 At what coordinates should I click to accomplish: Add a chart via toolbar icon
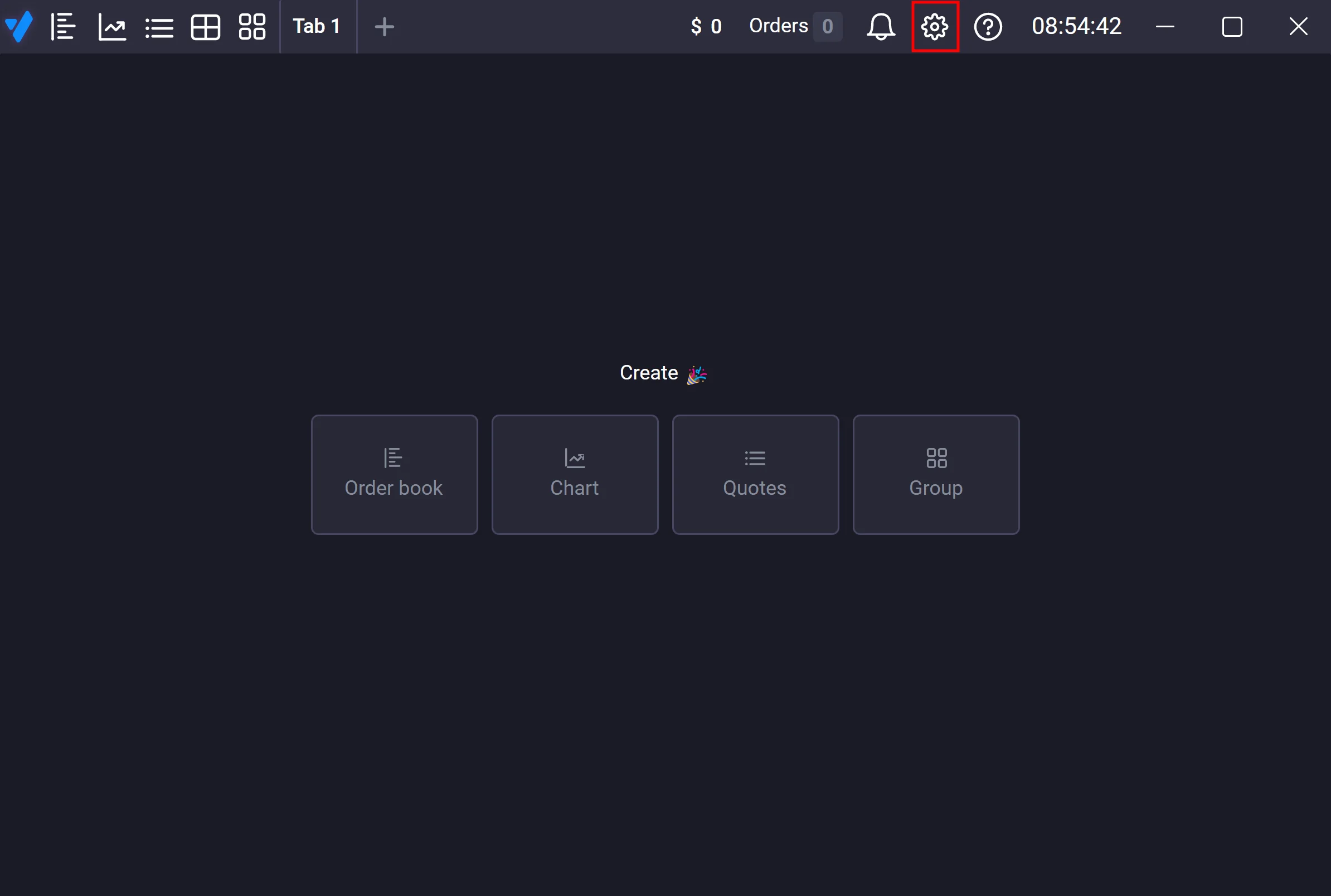click(x=112, y=26)
